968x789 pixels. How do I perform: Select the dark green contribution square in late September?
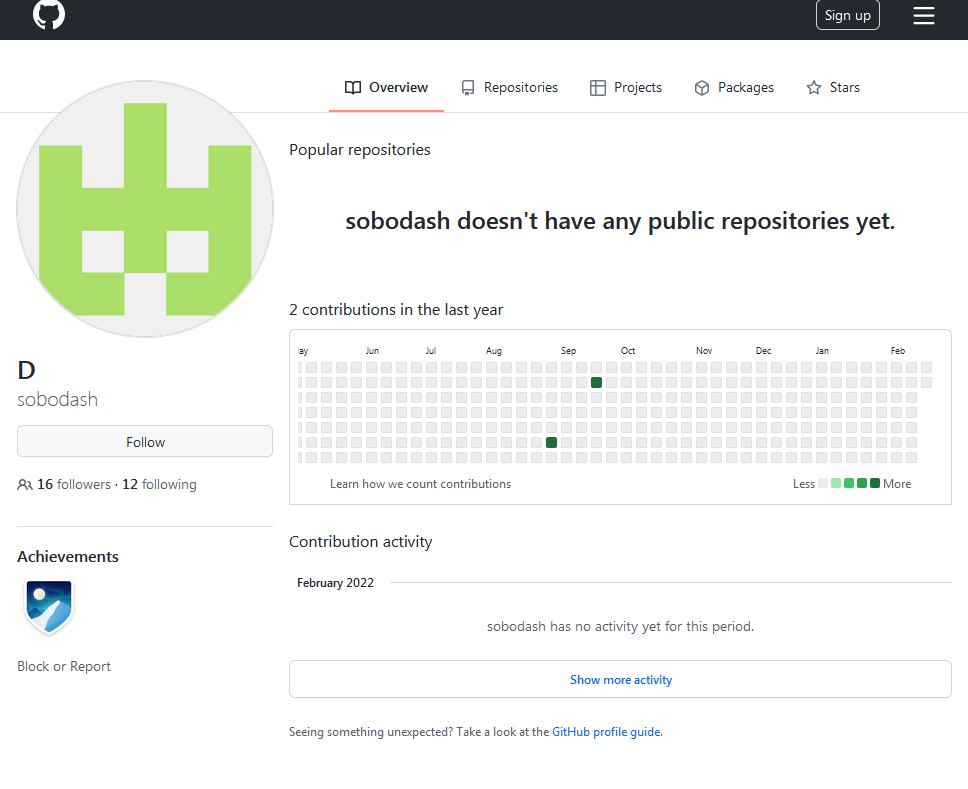pyautogui.click(x=596, y=383)
